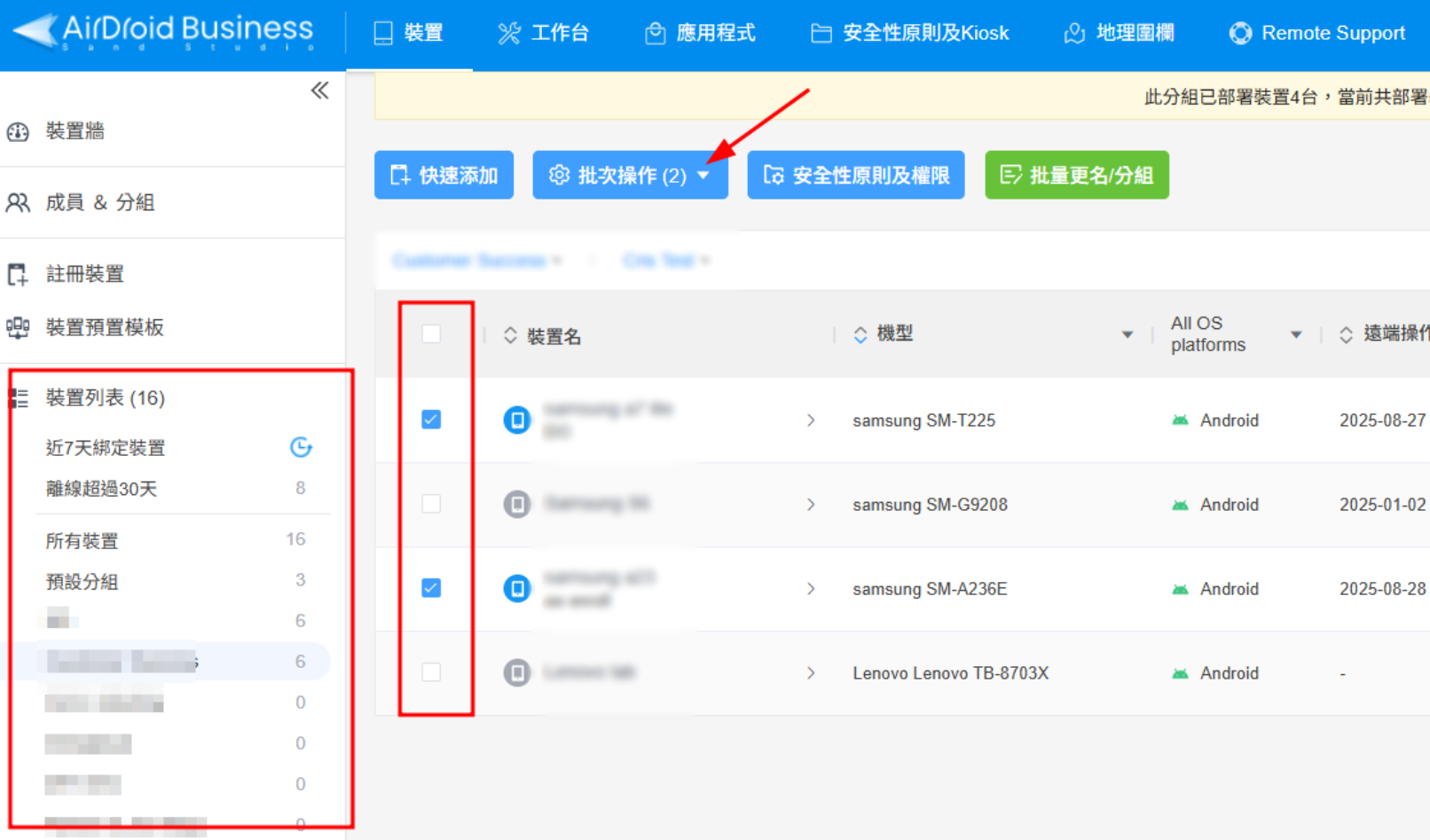The height and width of the screenshot is (840, 1430).
Task: Click the green 批量更名/分組 button
Action: 1077,175
